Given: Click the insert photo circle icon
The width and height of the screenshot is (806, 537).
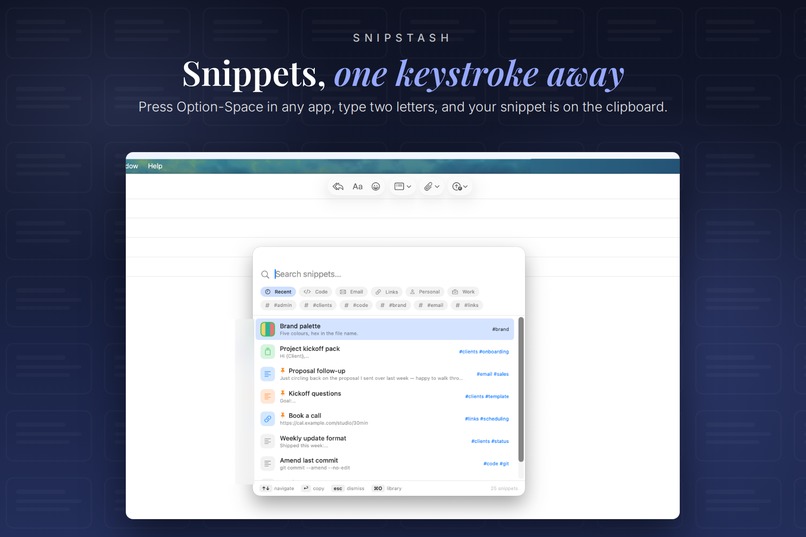Looking at the screenshot, I should pyautogui.click(x=456, y=187).
